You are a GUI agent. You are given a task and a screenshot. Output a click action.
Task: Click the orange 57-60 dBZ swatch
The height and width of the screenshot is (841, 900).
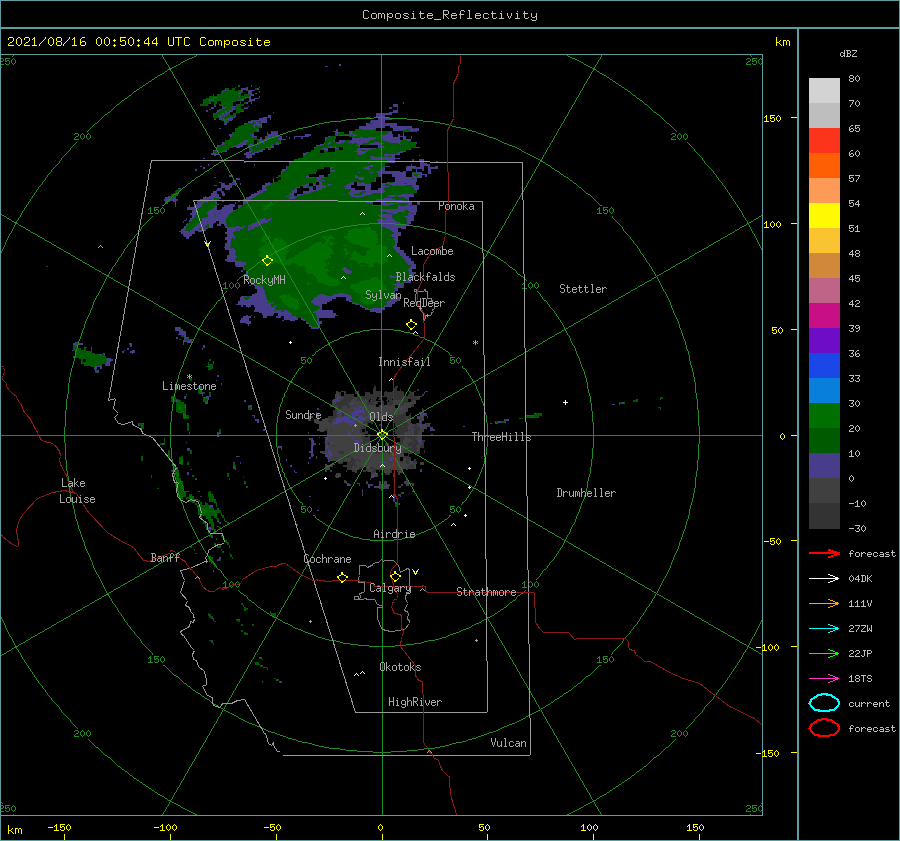pos(824,166)
